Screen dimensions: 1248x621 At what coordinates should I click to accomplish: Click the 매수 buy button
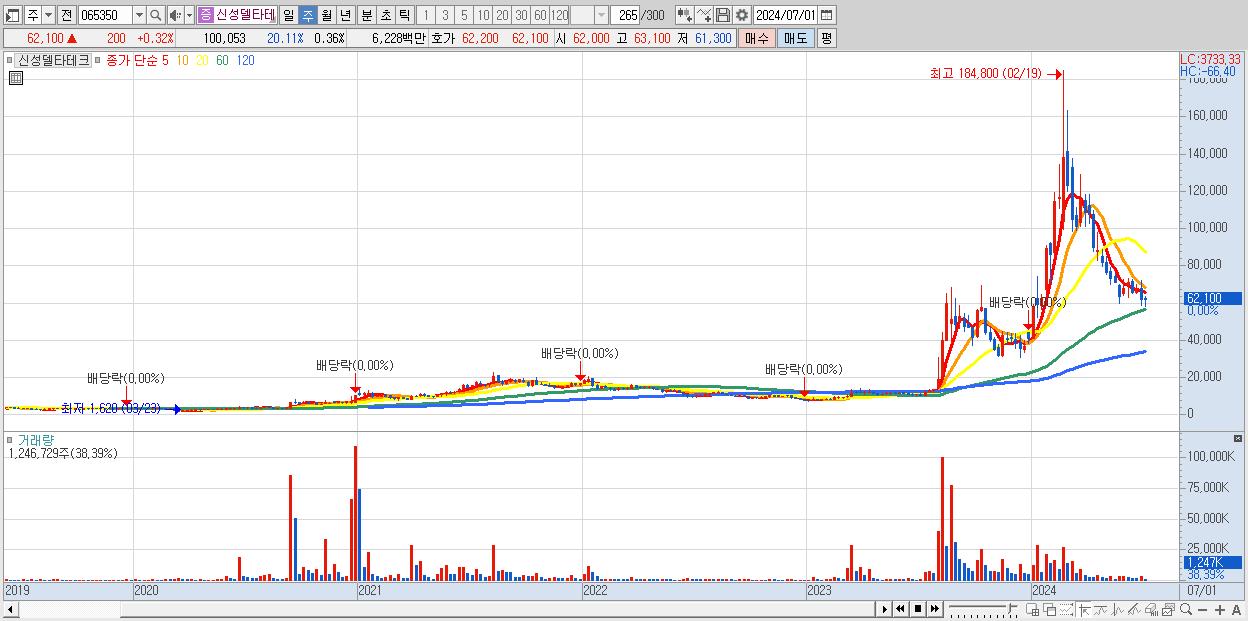click(757, 38)
